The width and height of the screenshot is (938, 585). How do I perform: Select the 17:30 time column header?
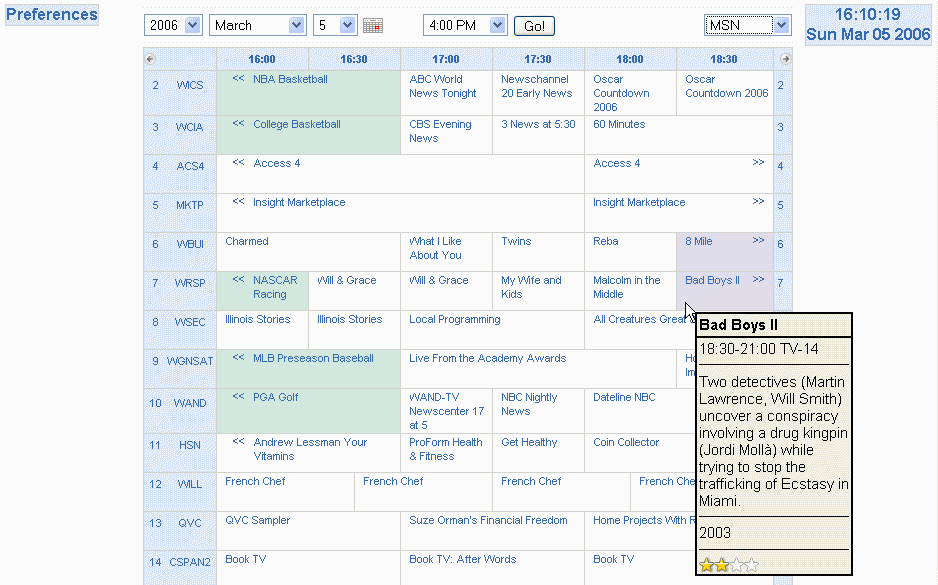coord(538,59)
